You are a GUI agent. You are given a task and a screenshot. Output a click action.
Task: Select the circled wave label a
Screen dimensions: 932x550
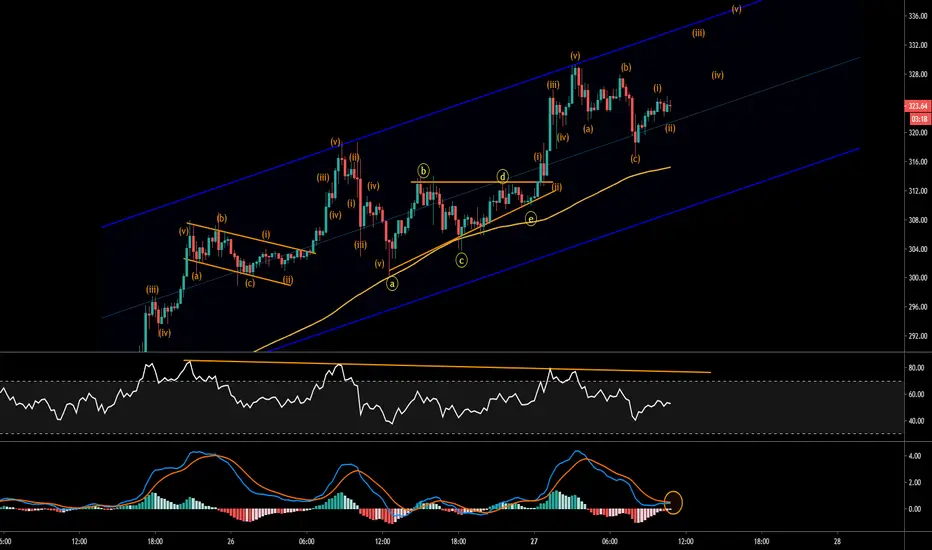click(392, 284)
